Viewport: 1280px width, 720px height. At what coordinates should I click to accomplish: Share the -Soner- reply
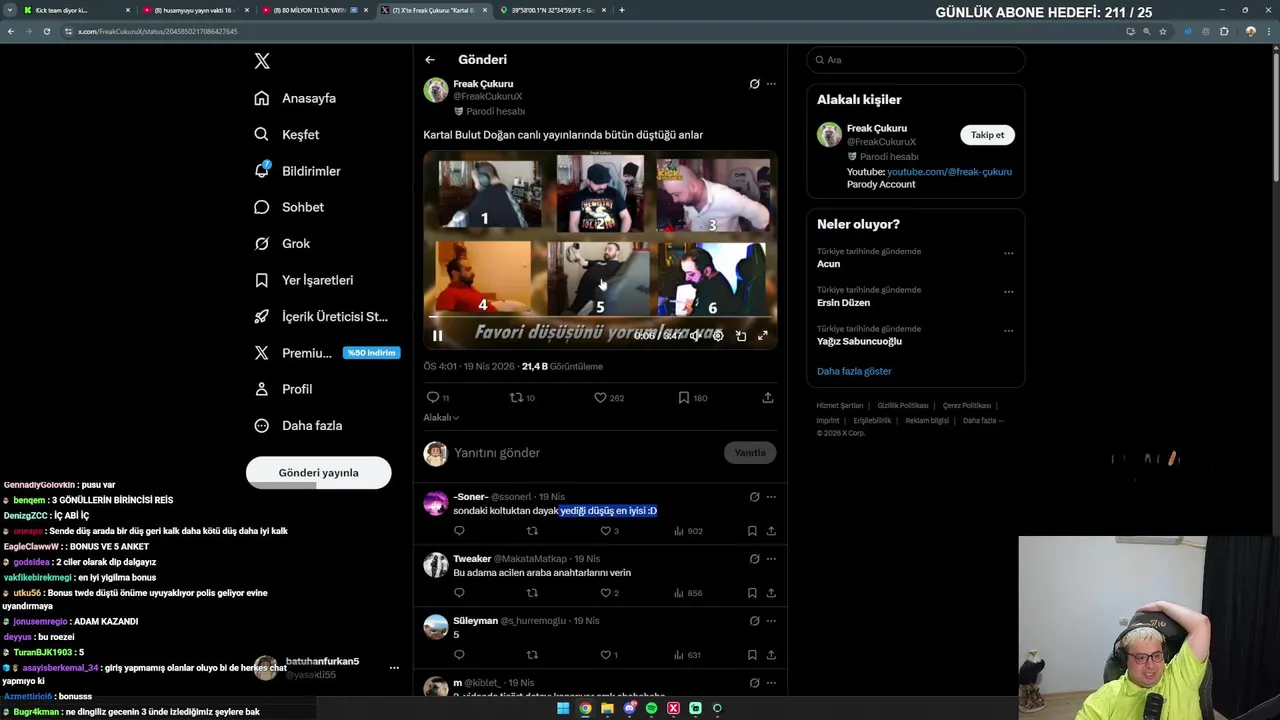pos(771,531)
